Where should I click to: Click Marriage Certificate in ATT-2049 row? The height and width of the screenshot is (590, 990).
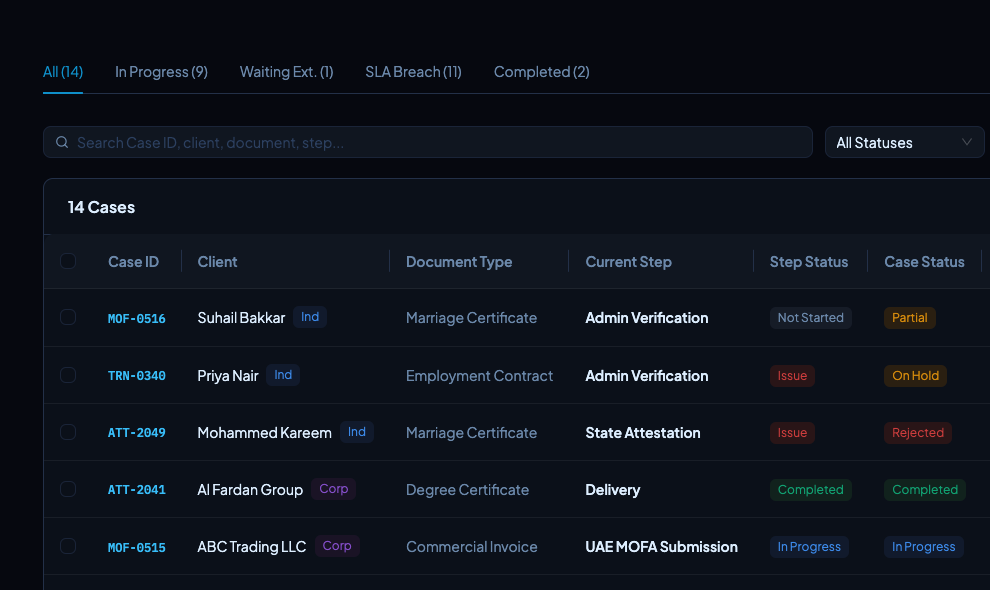pos(471,433)
